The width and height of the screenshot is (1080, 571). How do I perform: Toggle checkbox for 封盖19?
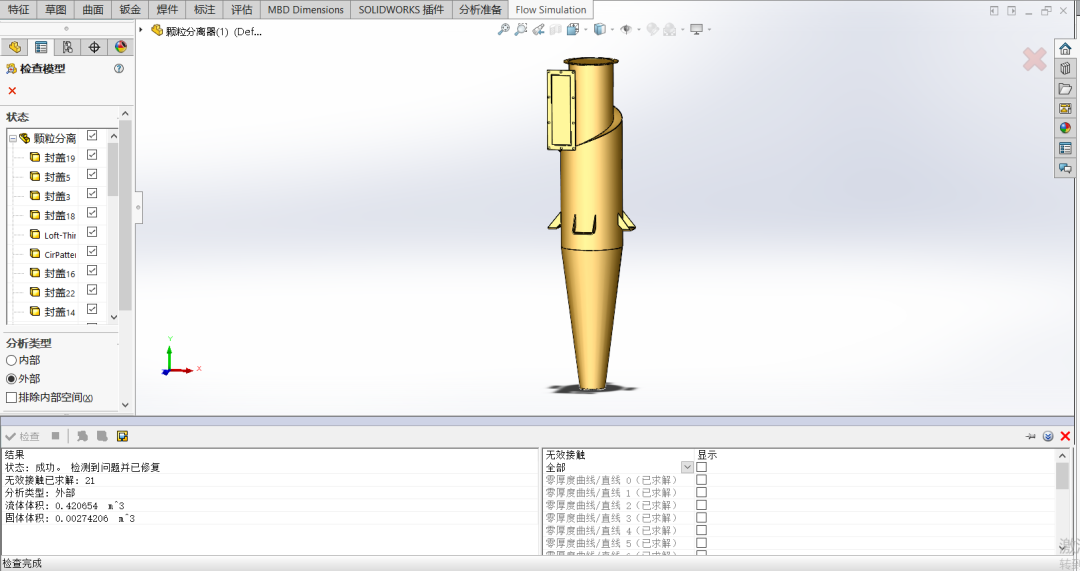(x=92, y=155)
